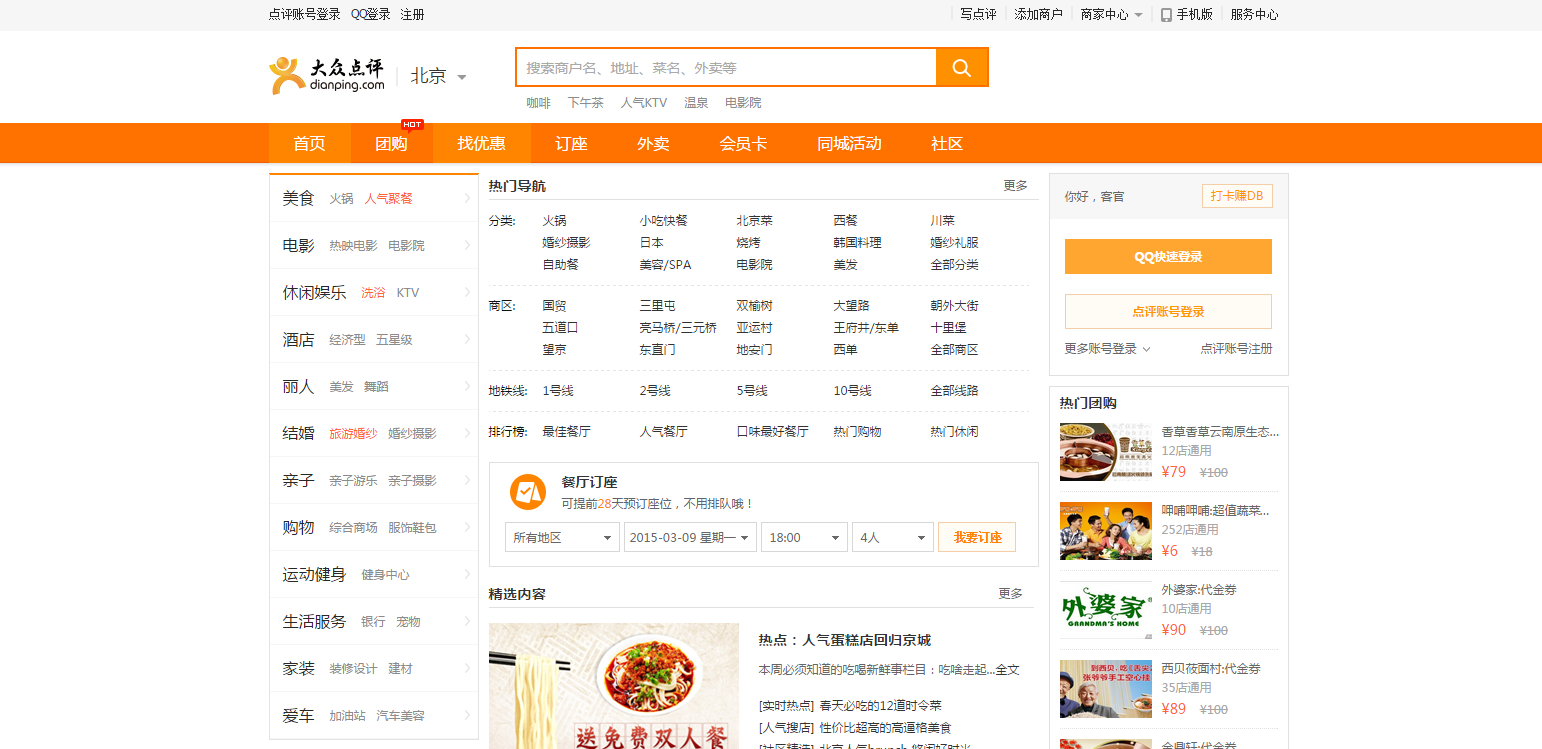Open the 北京 city selector dropdown
1542x749 pixels.
[x=439, y=76]
